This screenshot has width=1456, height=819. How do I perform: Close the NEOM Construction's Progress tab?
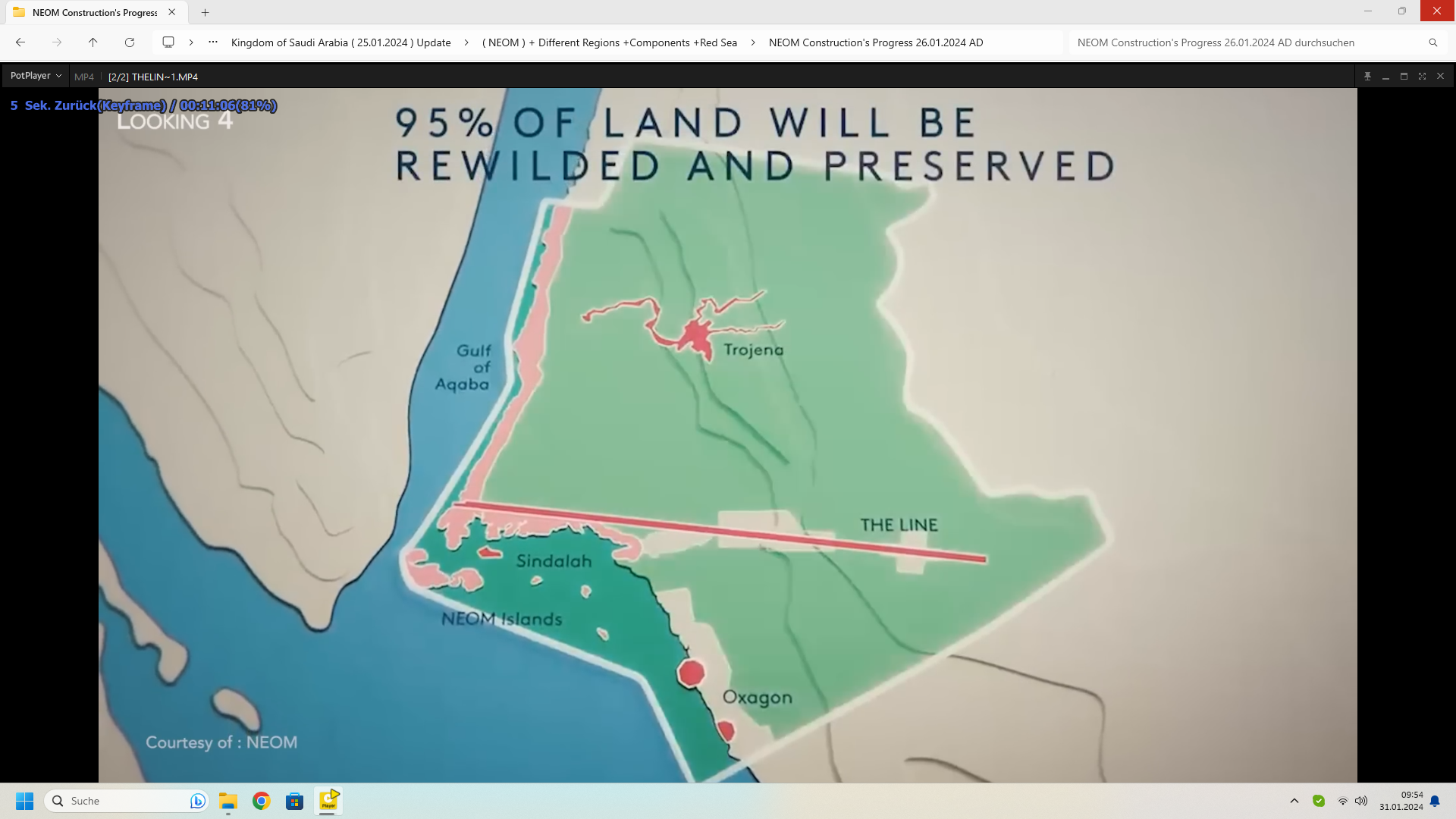(x=172, y=12)
